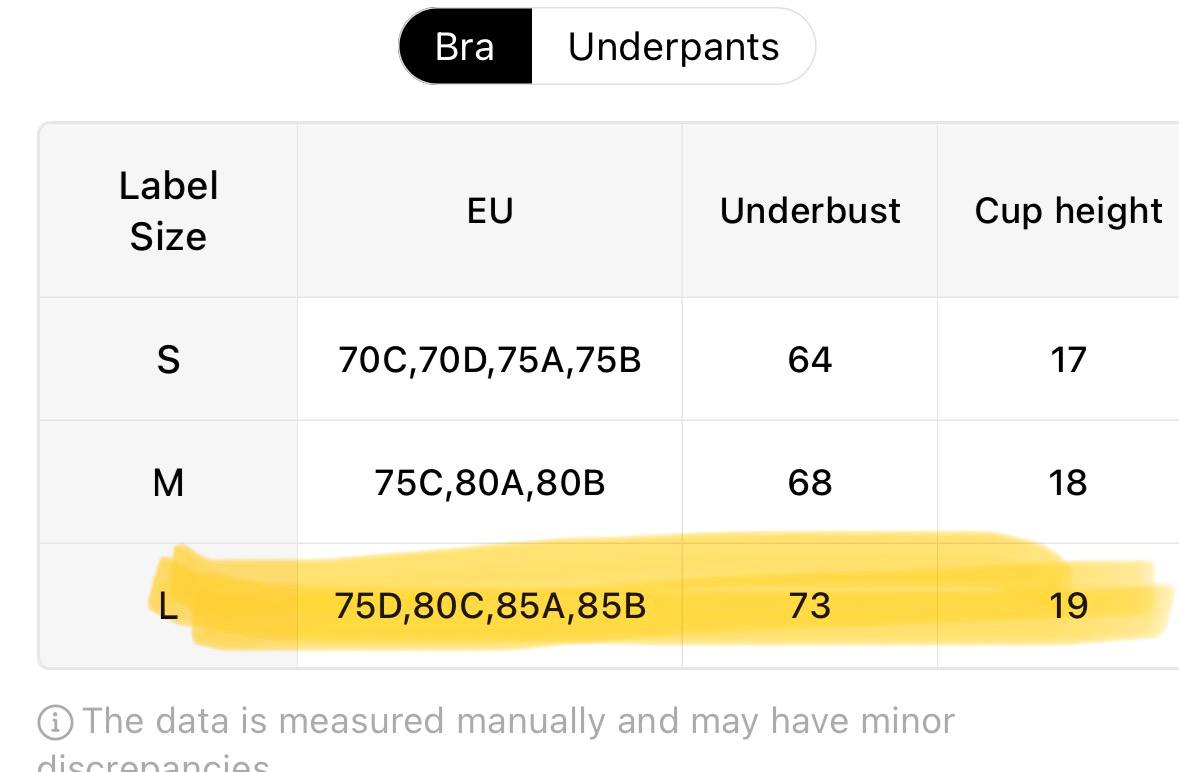Select the EU column header
The height and width of the screenshot is (772, 1179).
pos(489,210)
